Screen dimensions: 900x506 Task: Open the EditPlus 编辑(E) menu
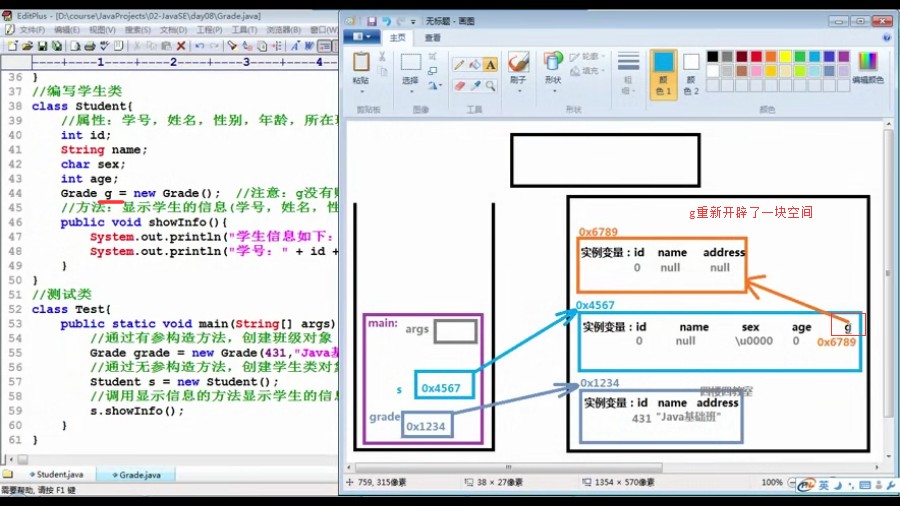pyautogui.click(x=67, y=30)
